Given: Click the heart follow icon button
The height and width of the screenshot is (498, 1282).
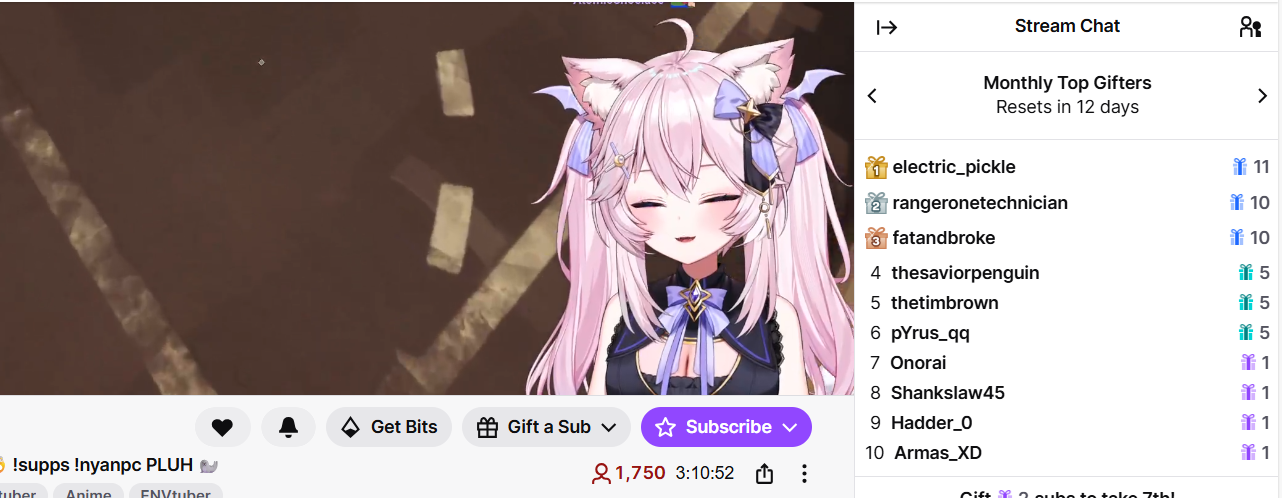Looking at the screenshot, I should click(222, 427).
